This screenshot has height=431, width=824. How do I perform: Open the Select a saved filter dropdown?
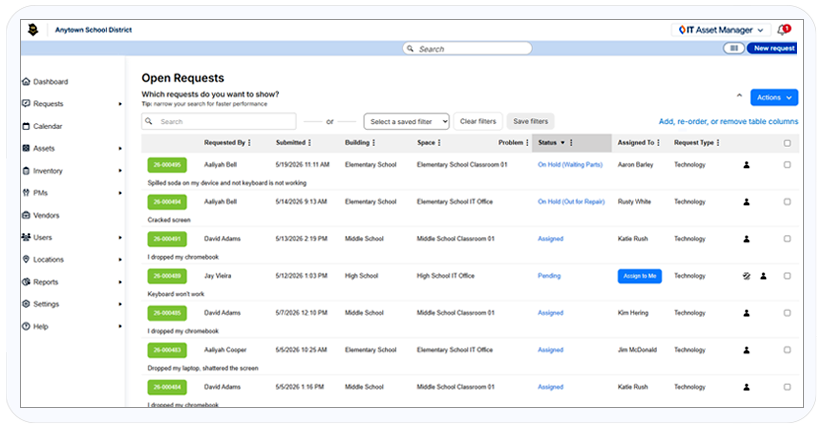407,121
